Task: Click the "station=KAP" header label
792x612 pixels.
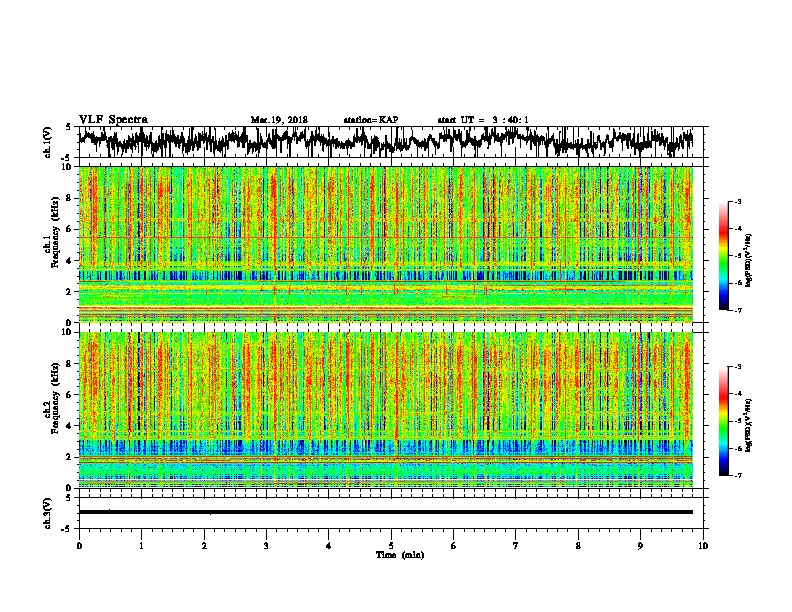Action: pos(370,120)
